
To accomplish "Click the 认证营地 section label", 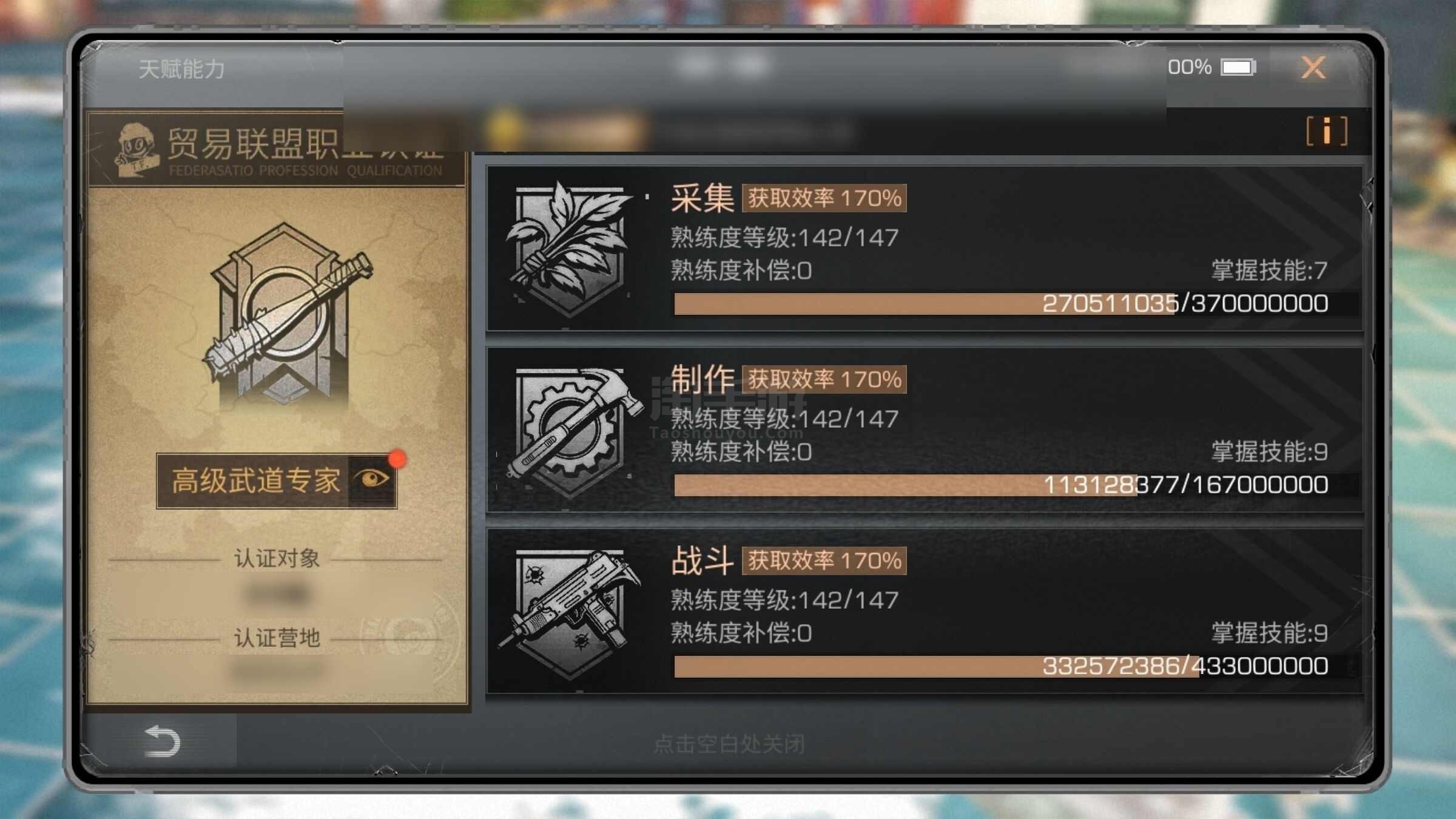I will click(277, 638).
